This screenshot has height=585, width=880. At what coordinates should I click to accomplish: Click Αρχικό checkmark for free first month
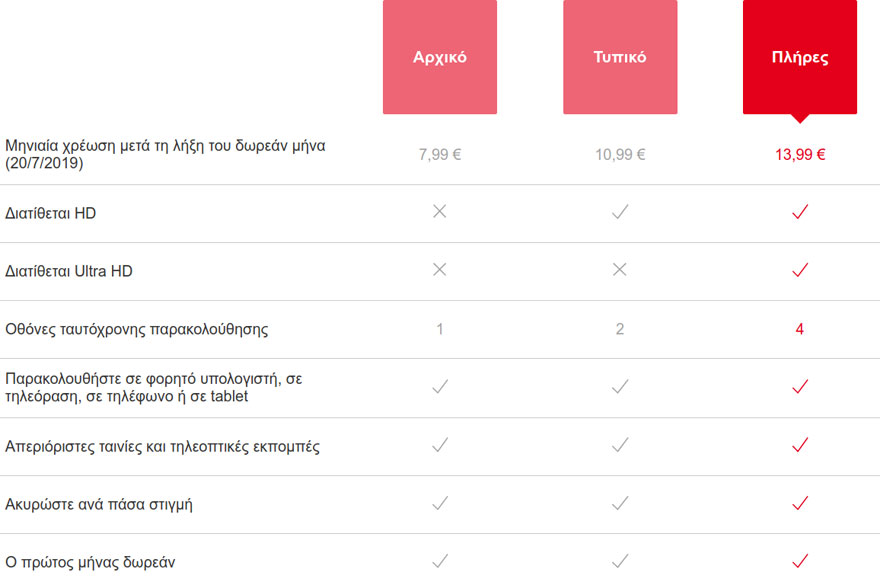[440, 561]
